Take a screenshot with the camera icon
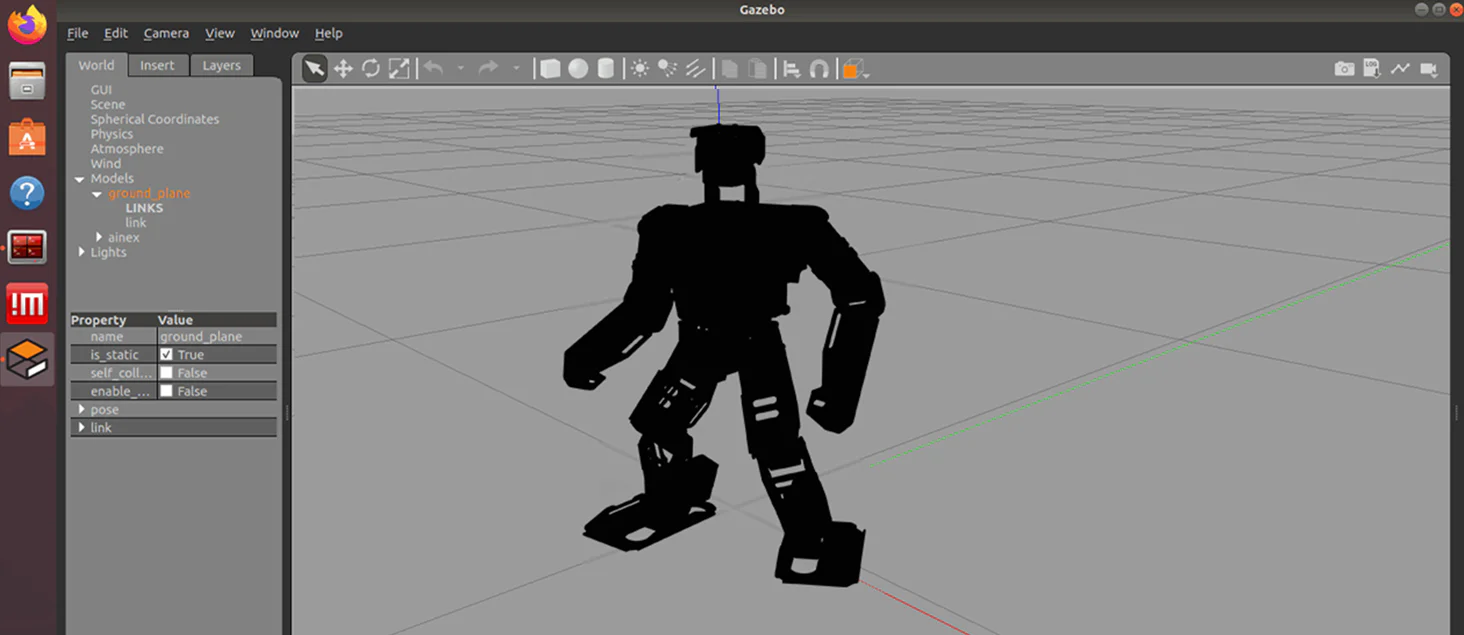This screenshot has width=1464, height=635. (x=1344, y=68)
